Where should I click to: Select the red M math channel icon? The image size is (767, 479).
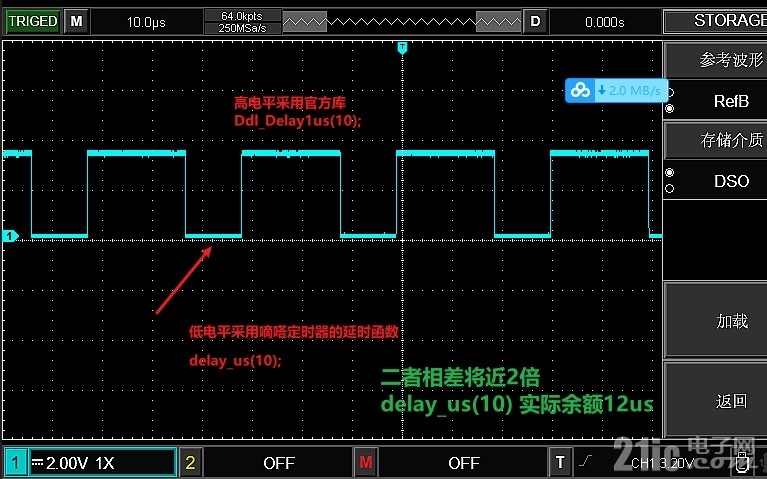[x=365, y=462]
